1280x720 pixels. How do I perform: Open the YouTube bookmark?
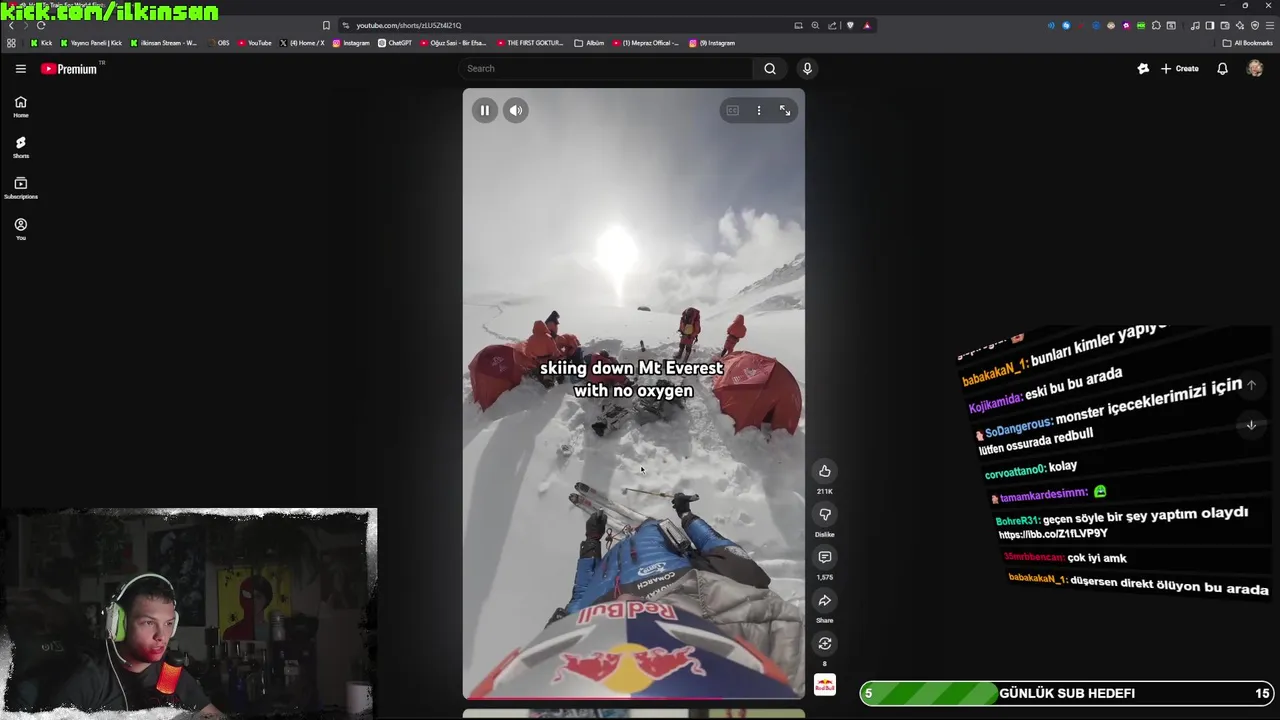(x=255, y=43)
